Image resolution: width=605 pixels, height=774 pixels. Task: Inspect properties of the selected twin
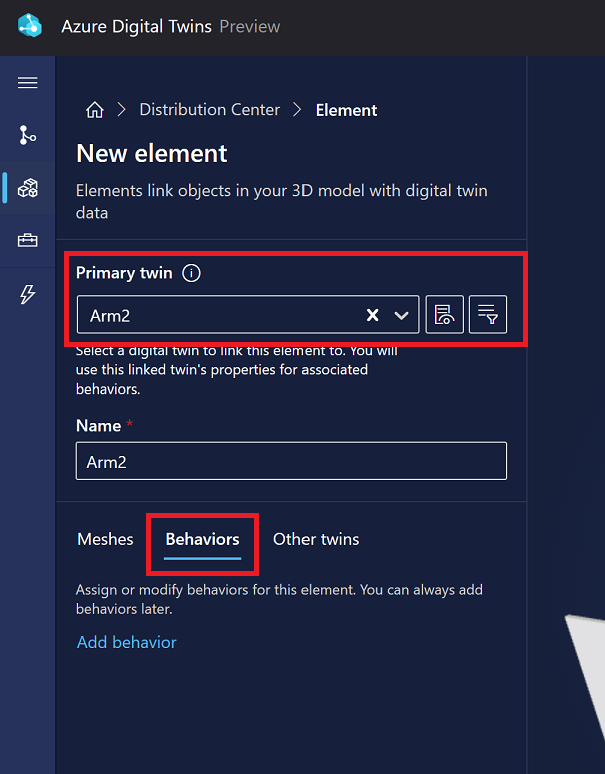pos(444,315)
